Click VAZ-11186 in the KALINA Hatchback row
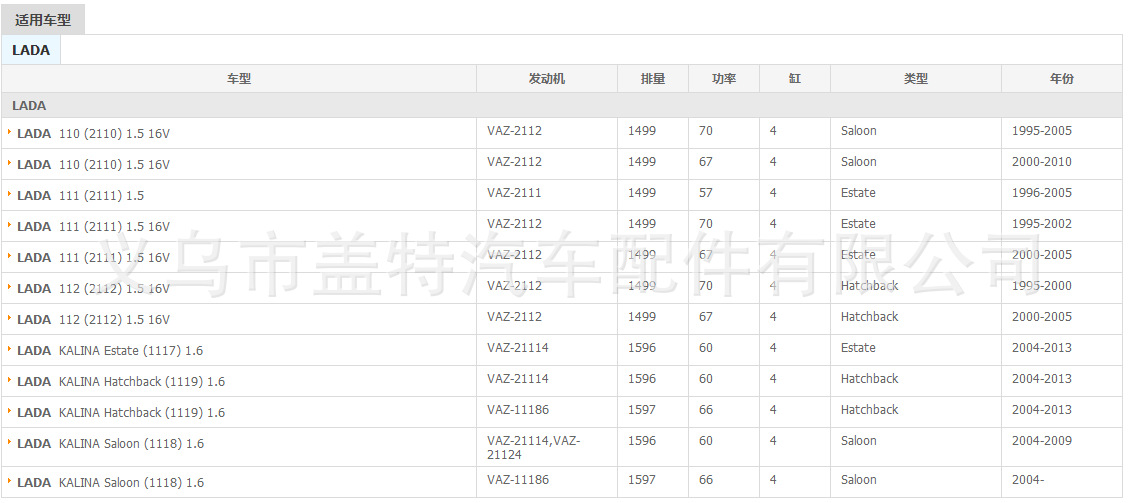1134x503 pixels. coord(518,410)
